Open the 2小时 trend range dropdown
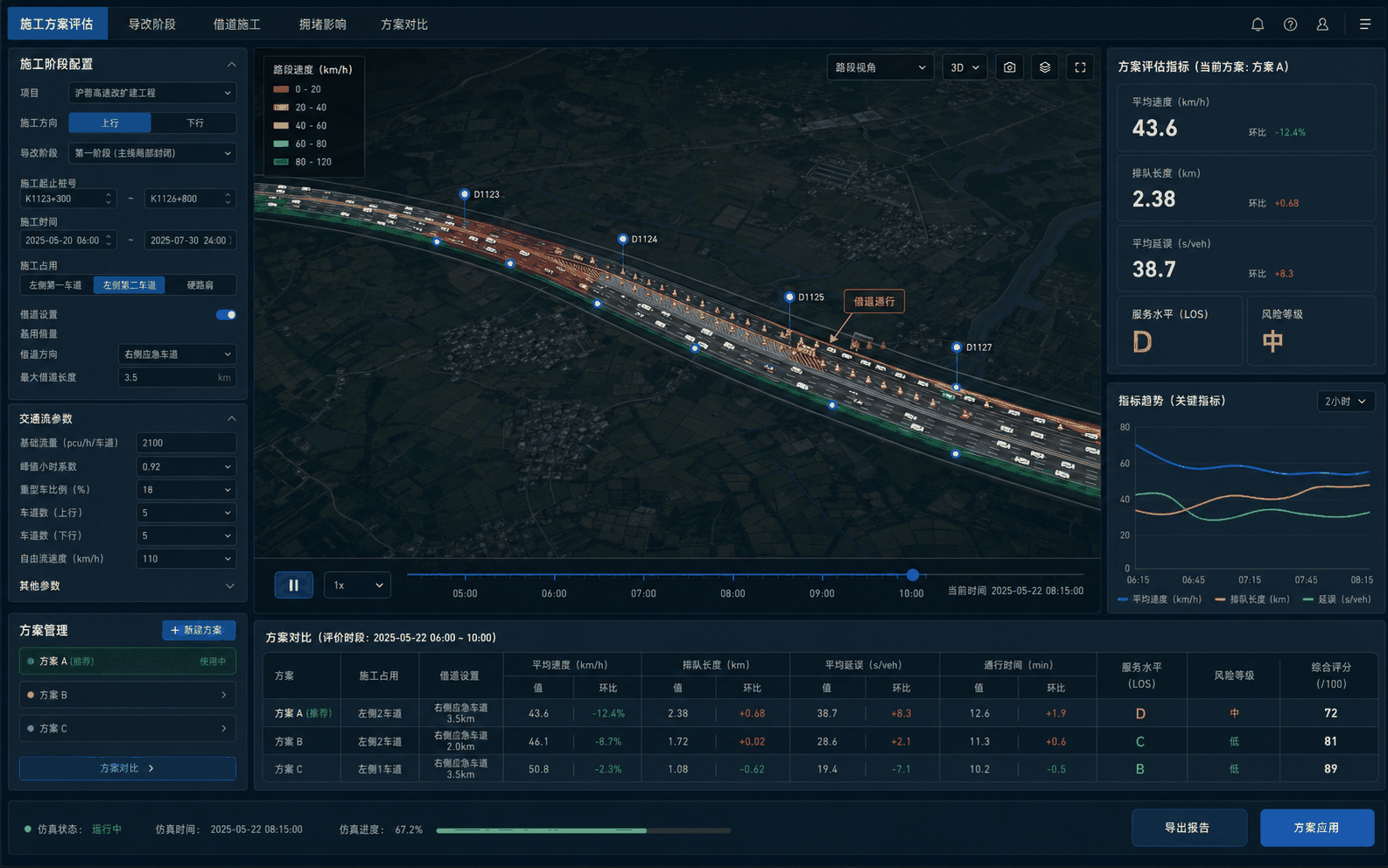This screenshot has width=1388, height=868. click(1345, 402)
